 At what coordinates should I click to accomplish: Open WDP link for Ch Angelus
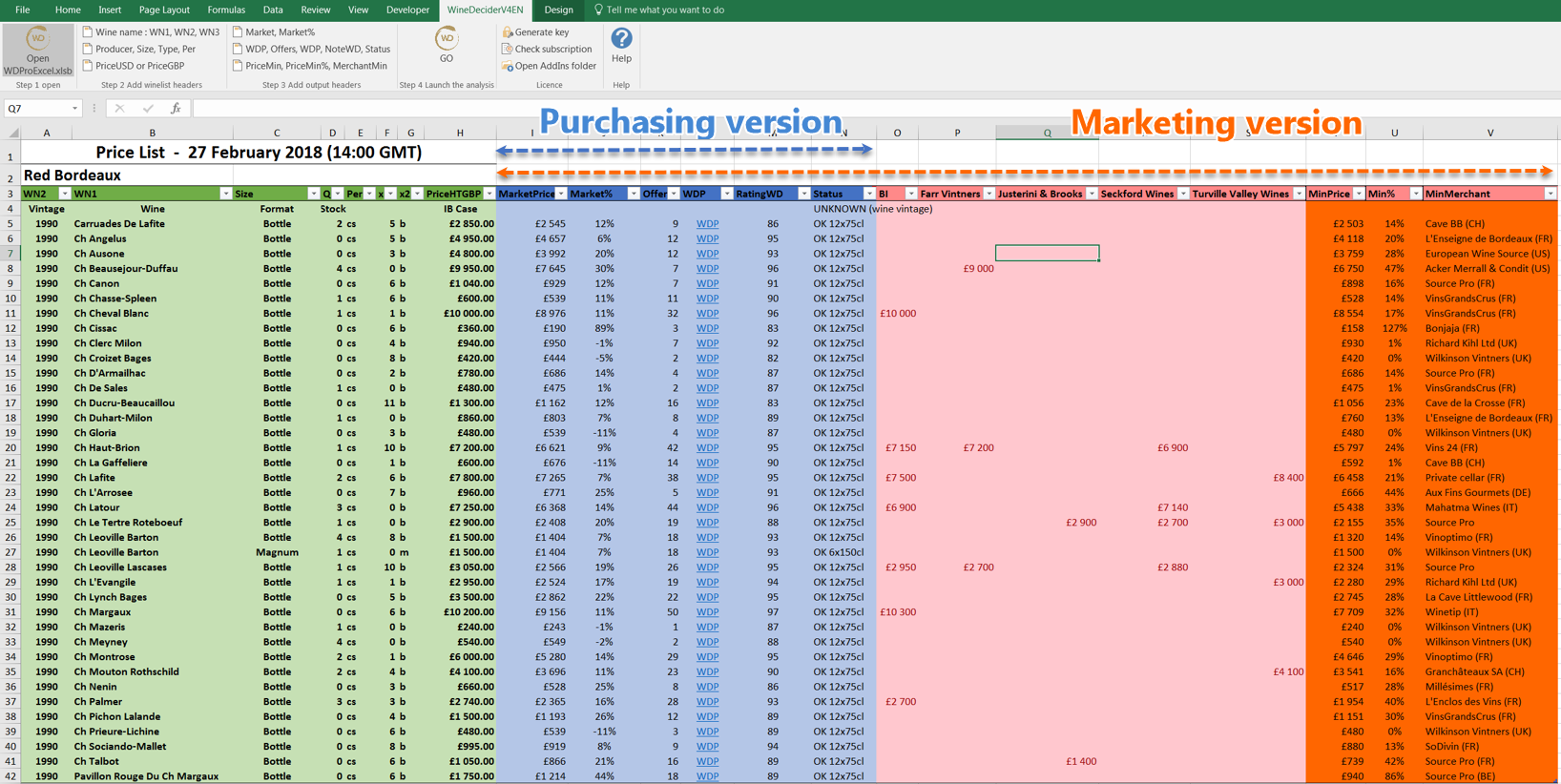click(707, 238)
